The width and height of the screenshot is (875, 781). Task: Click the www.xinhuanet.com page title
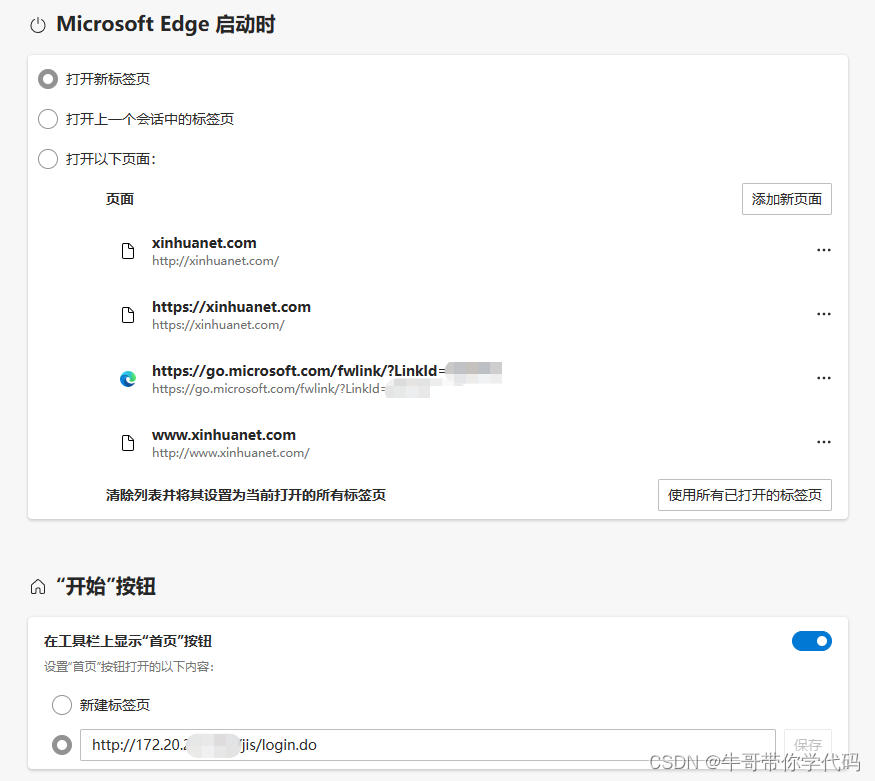click(x=224, y=435)
